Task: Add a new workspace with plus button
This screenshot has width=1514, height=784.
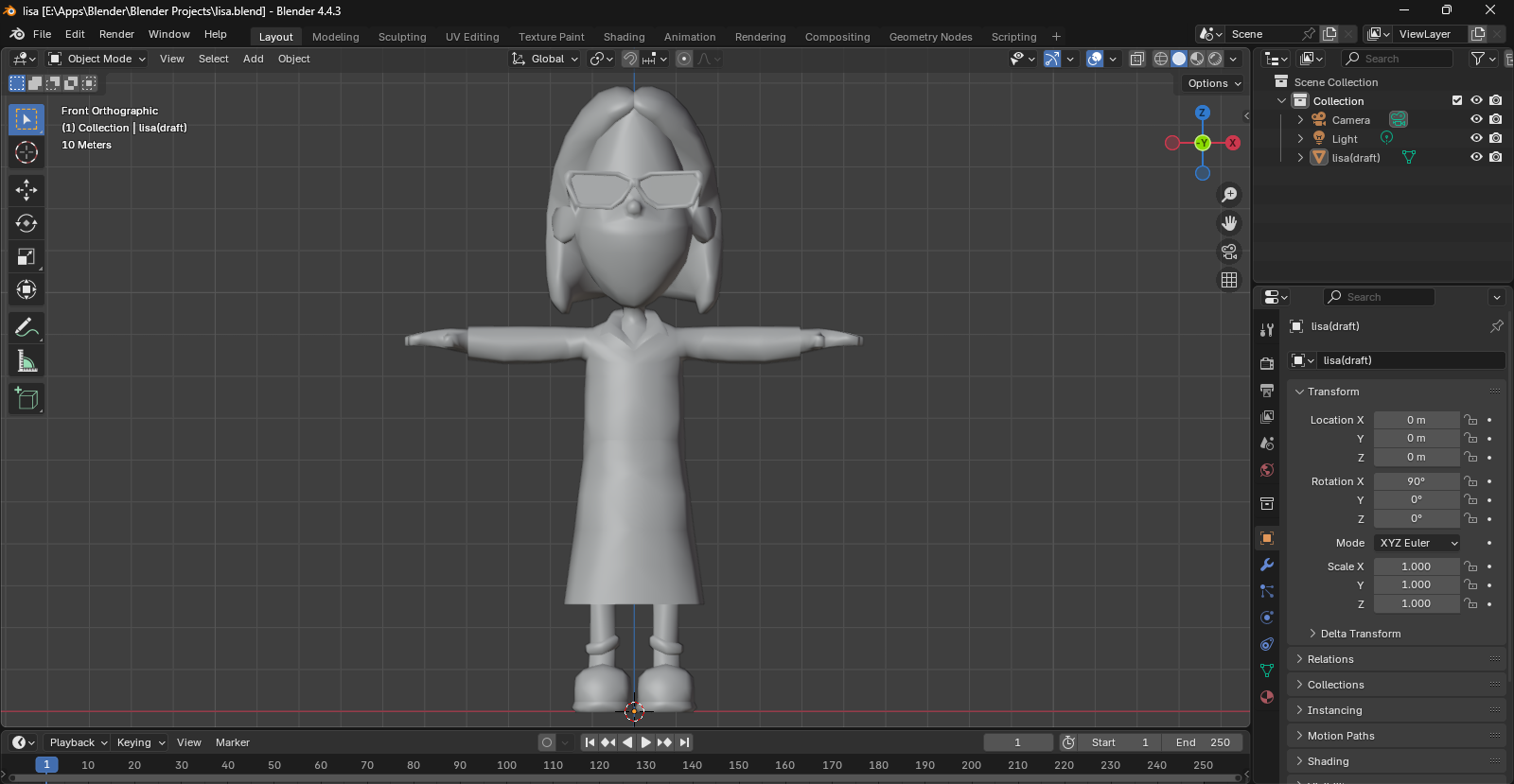Action: [x=1056, y=37]
